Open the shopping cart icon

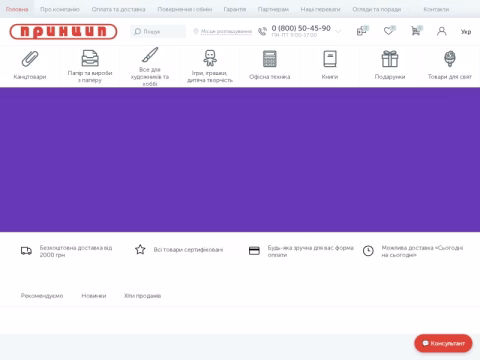click(x=415, y=31)
